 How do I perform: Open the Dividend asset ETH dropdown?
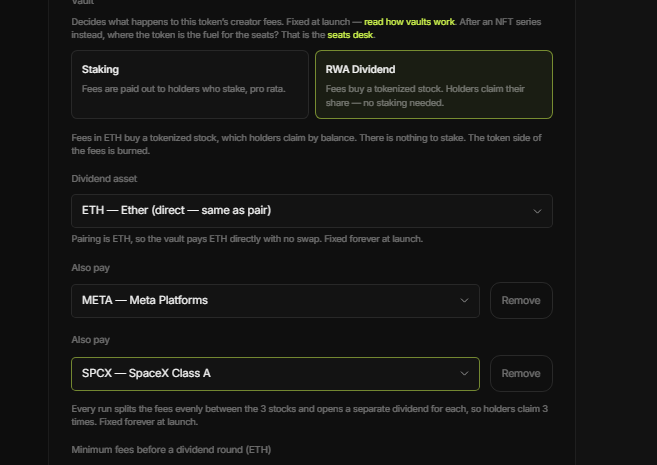tap(312, 211)
